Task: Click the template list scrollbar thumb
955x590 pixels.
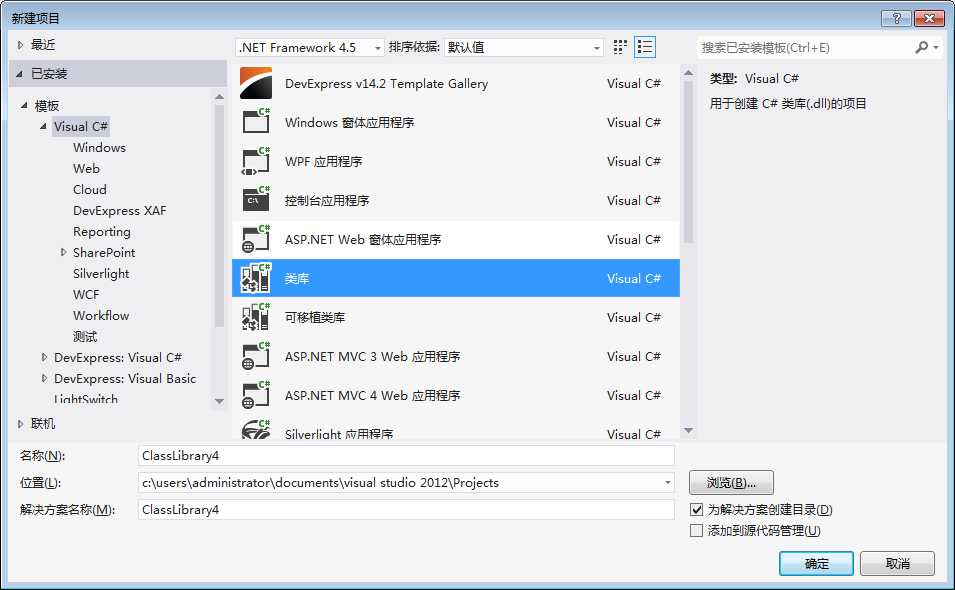Action: [688, 162]
